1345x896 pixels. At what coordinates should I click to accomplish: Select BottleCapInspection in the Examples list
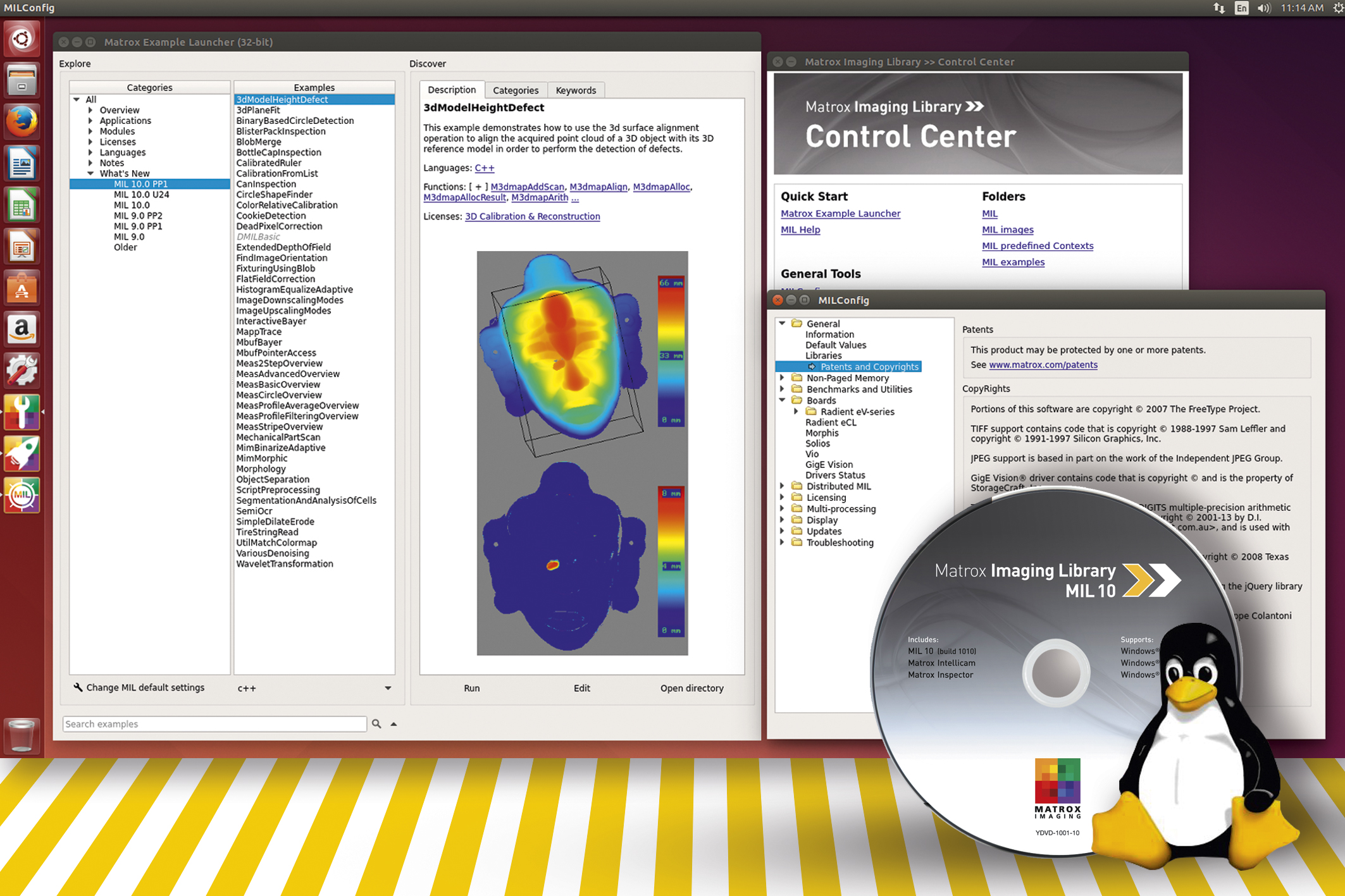(278, 152)
